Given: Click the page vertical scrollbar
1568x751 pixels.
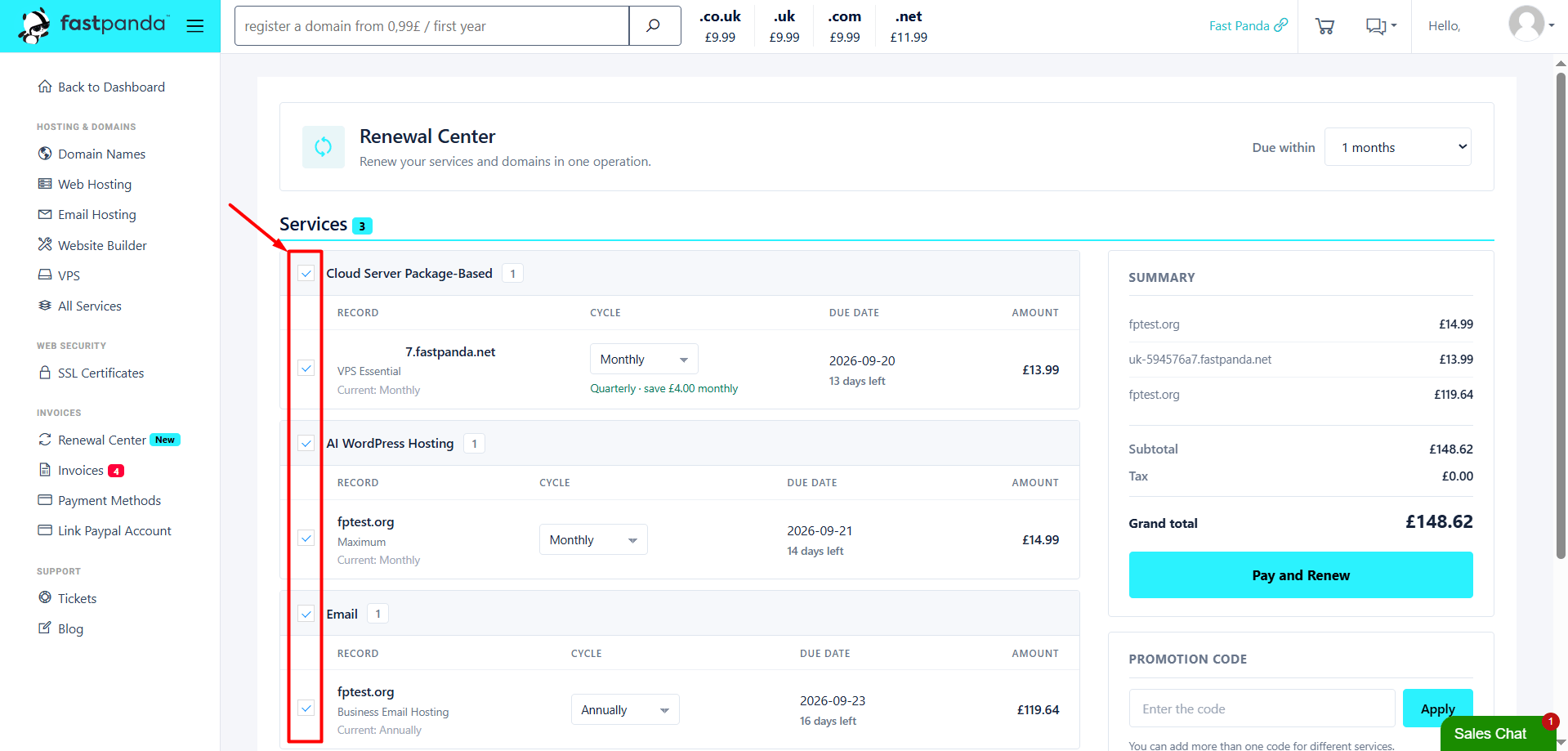Looking at the screenshot, I should coord(1561,316).
